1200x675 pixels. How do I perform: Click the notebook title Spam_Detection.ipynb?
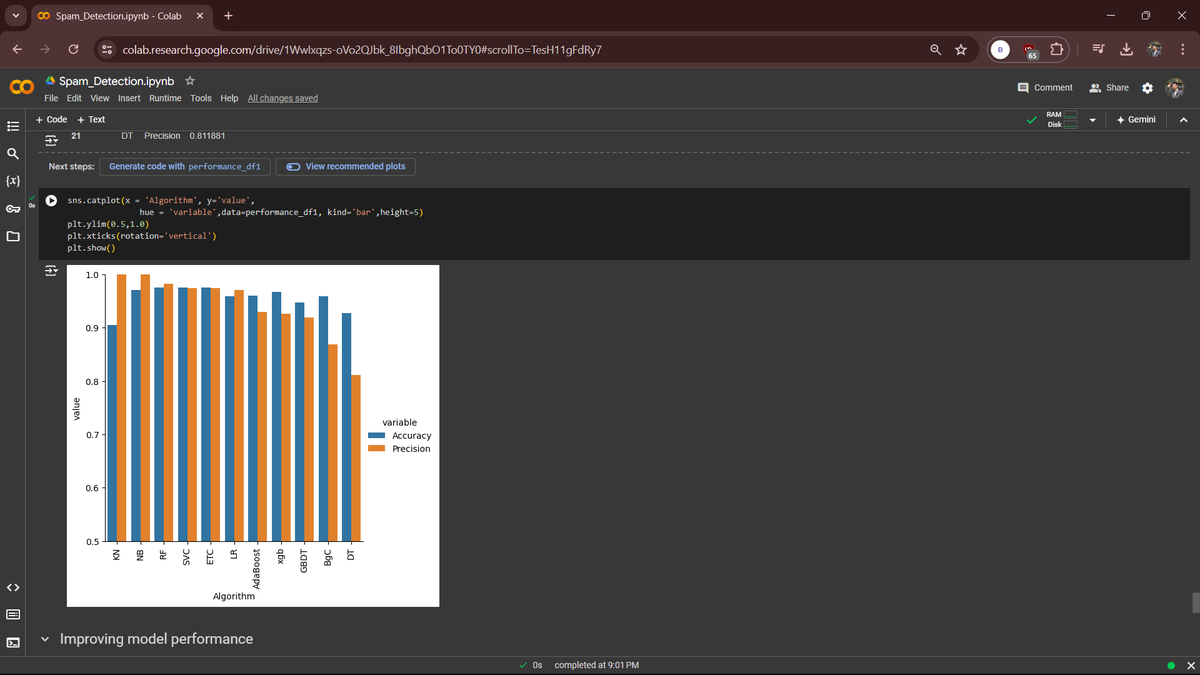pyautogui.click(x=117, y=80)
